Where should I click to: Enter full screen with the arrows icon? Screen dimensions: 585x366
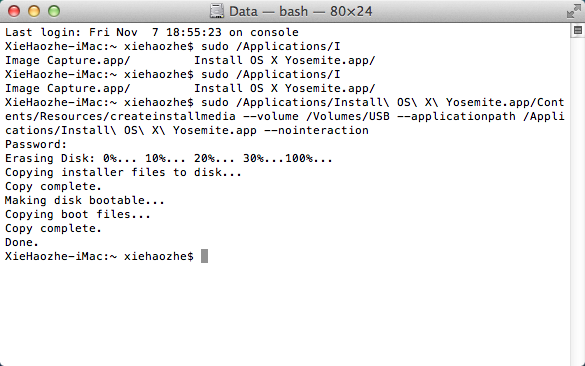[573, 11]
